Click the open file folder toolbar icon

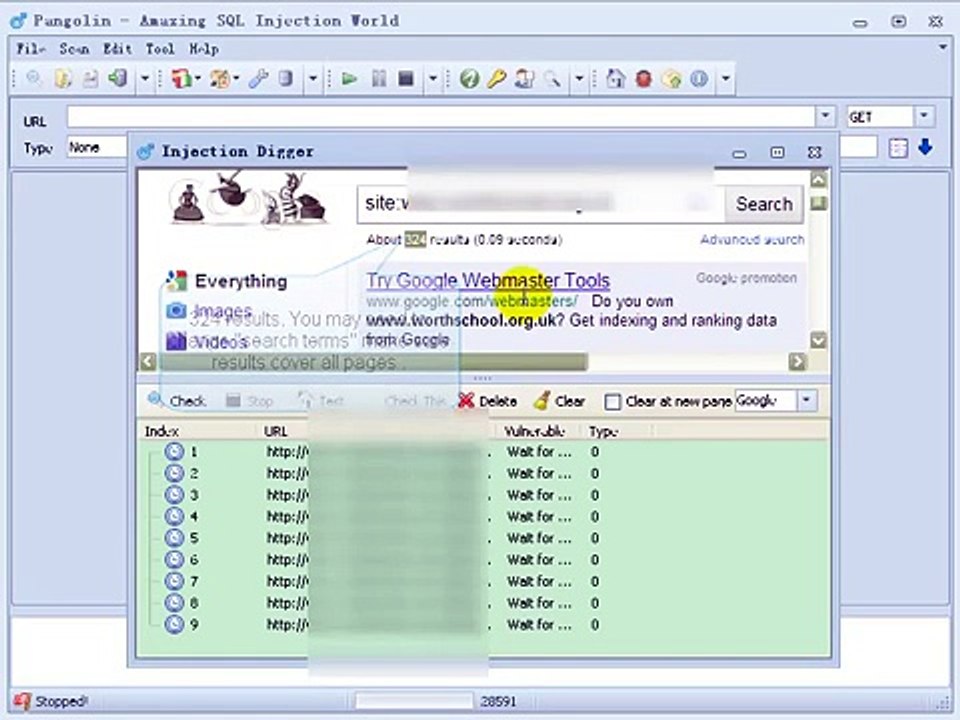point(63,78)
